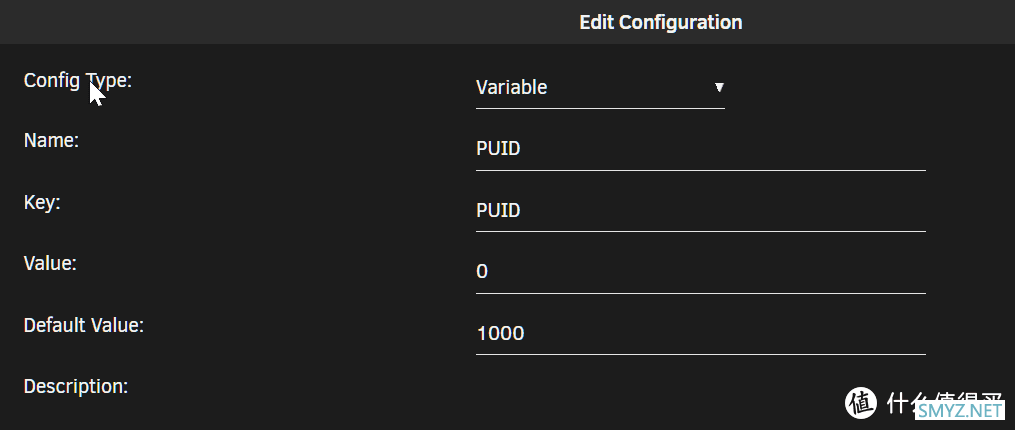Click the SMYZ.NET watermark link

click(x=960, y=410)
